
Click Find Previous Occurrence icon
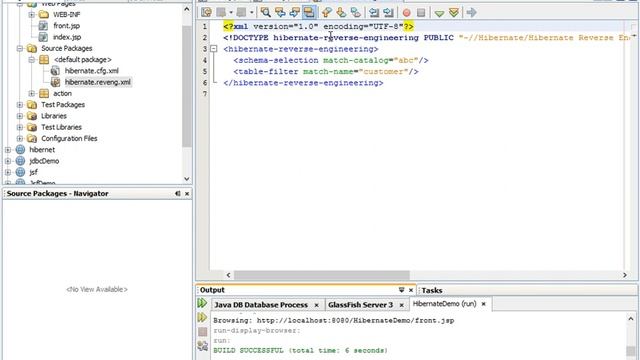(x=280, y=13)
